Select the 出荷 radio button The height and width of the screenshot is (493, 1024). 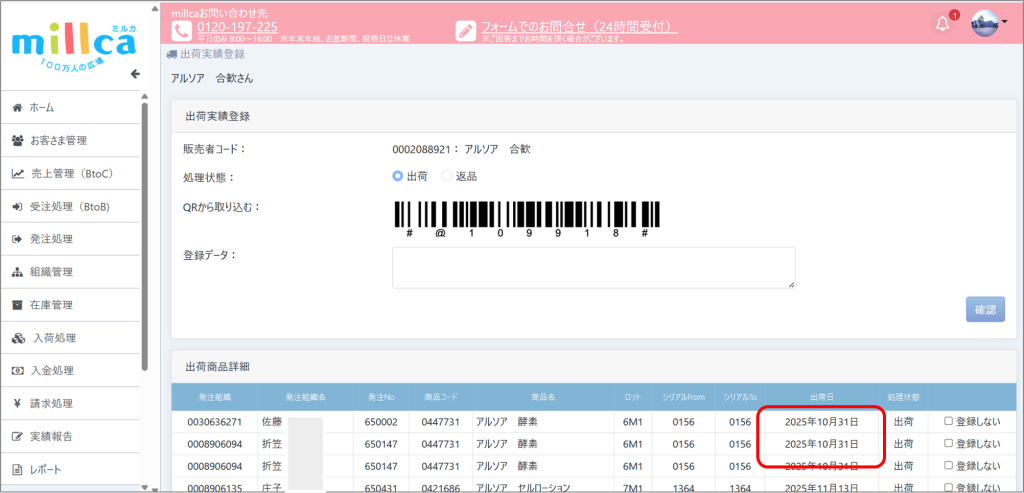398,176
